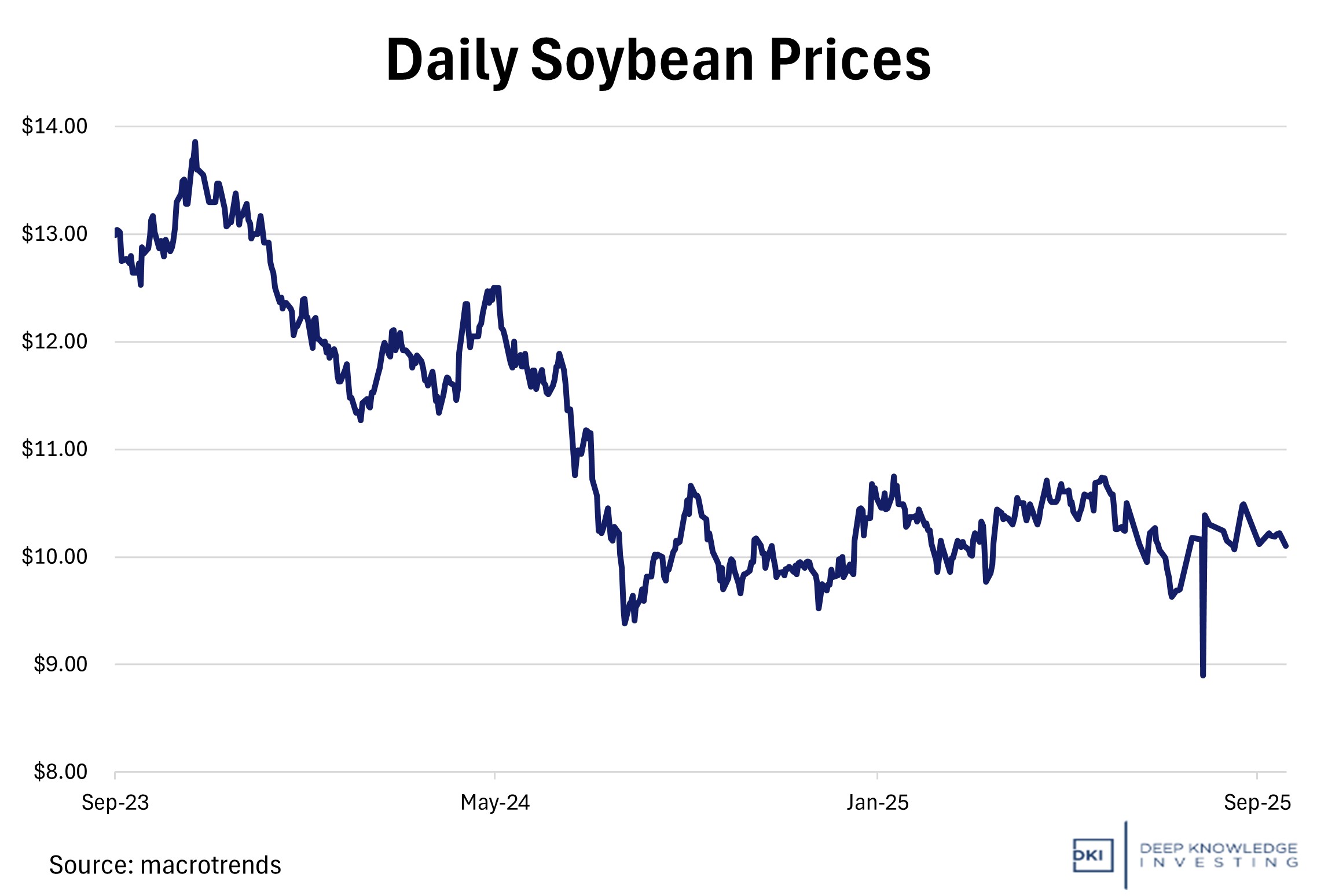Click the $11.00 y-axis label
This screenshot has height=896, width=1317.
(54, 449)
